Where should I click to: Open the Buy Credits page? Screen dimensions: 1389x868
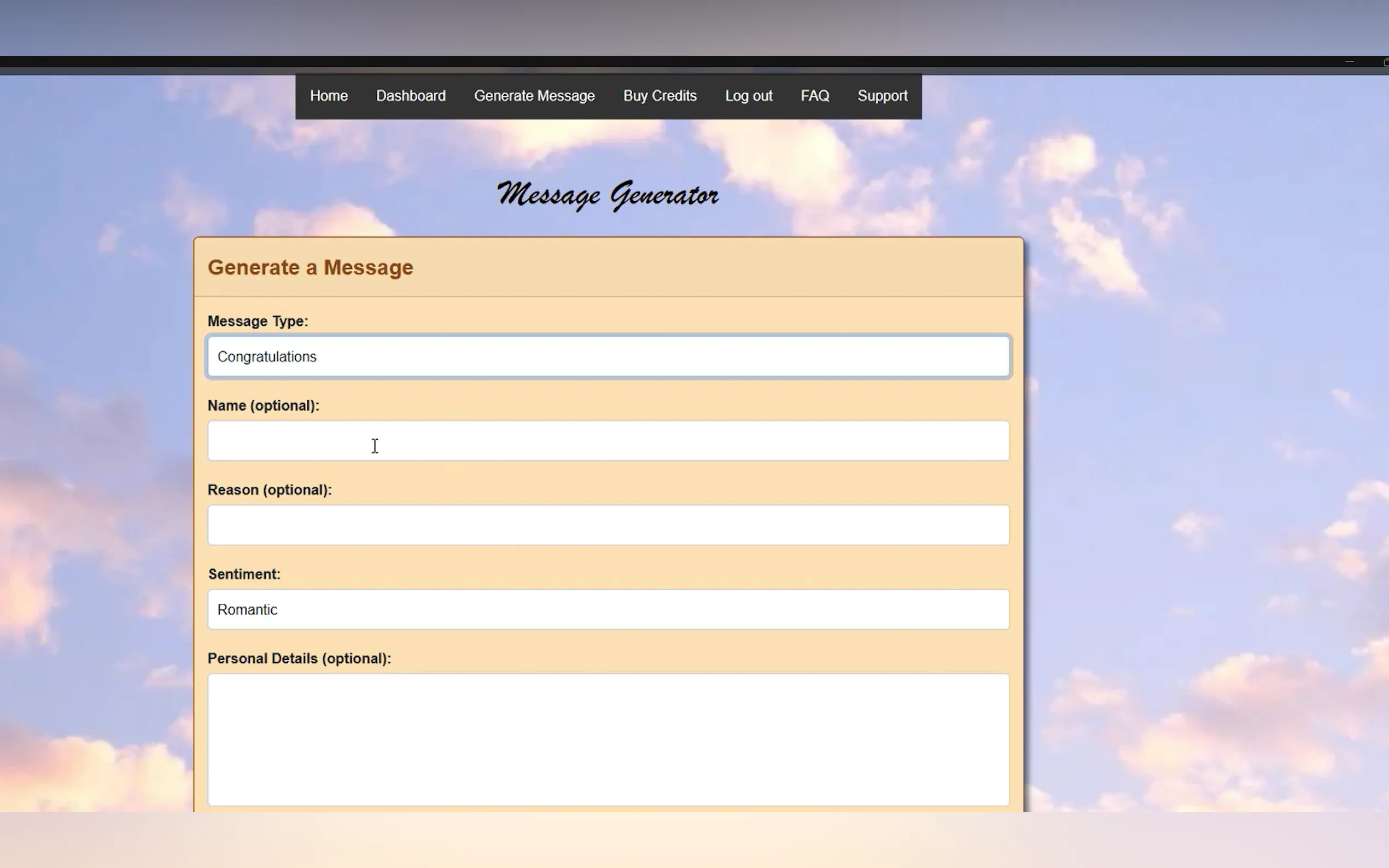(660, 96)
